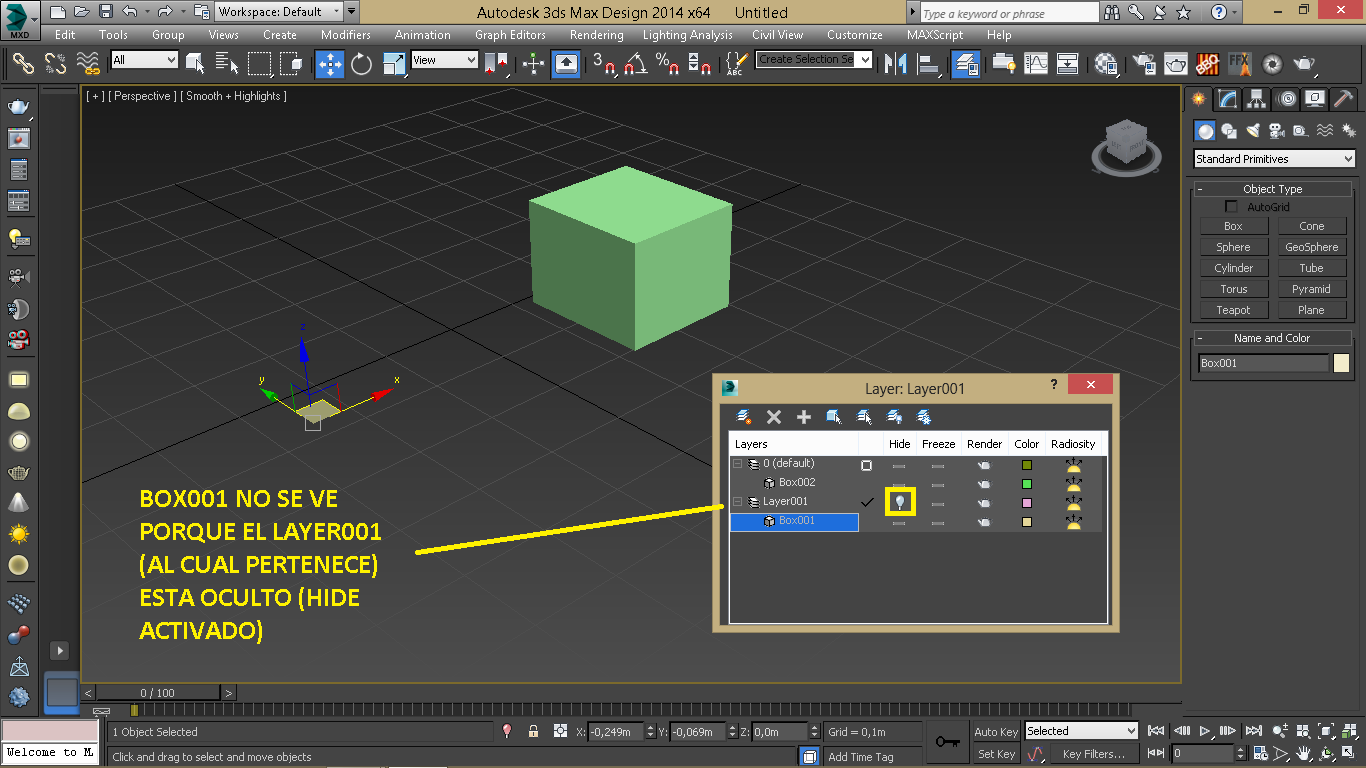The image size is (1366, 768).
Task: Open the Lighting Analysis menu
Action: [688, 35]
